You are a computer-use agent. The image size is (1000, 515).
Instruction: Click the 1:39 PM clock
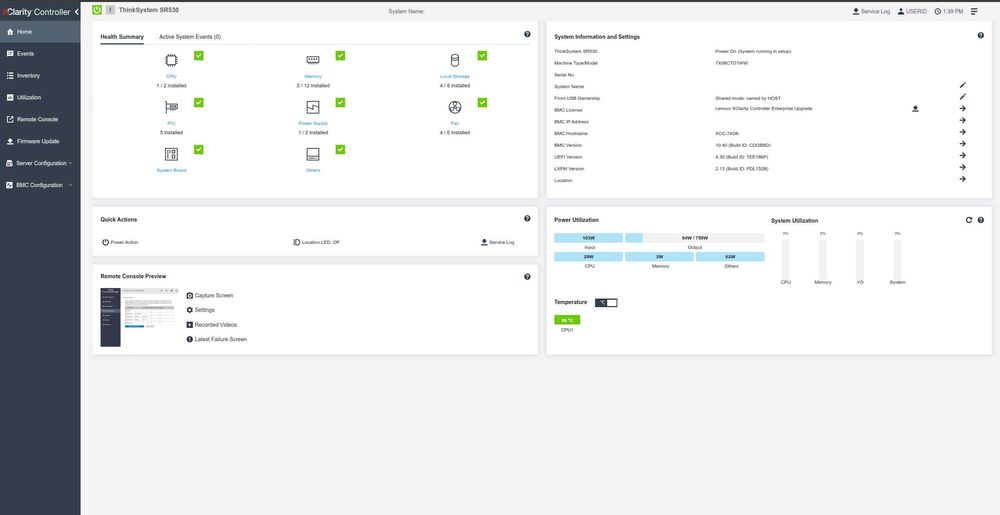coord(949,11)
